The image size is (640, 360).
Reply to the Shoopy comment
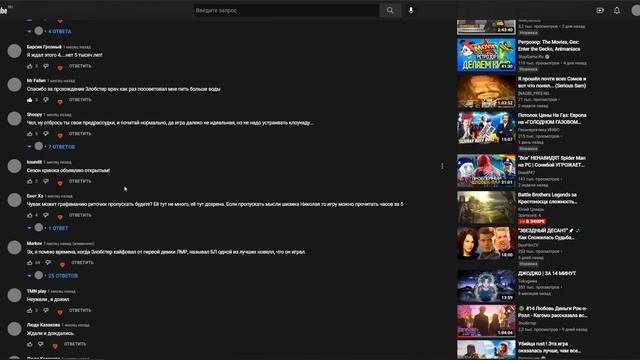click(x=80, y=133)
